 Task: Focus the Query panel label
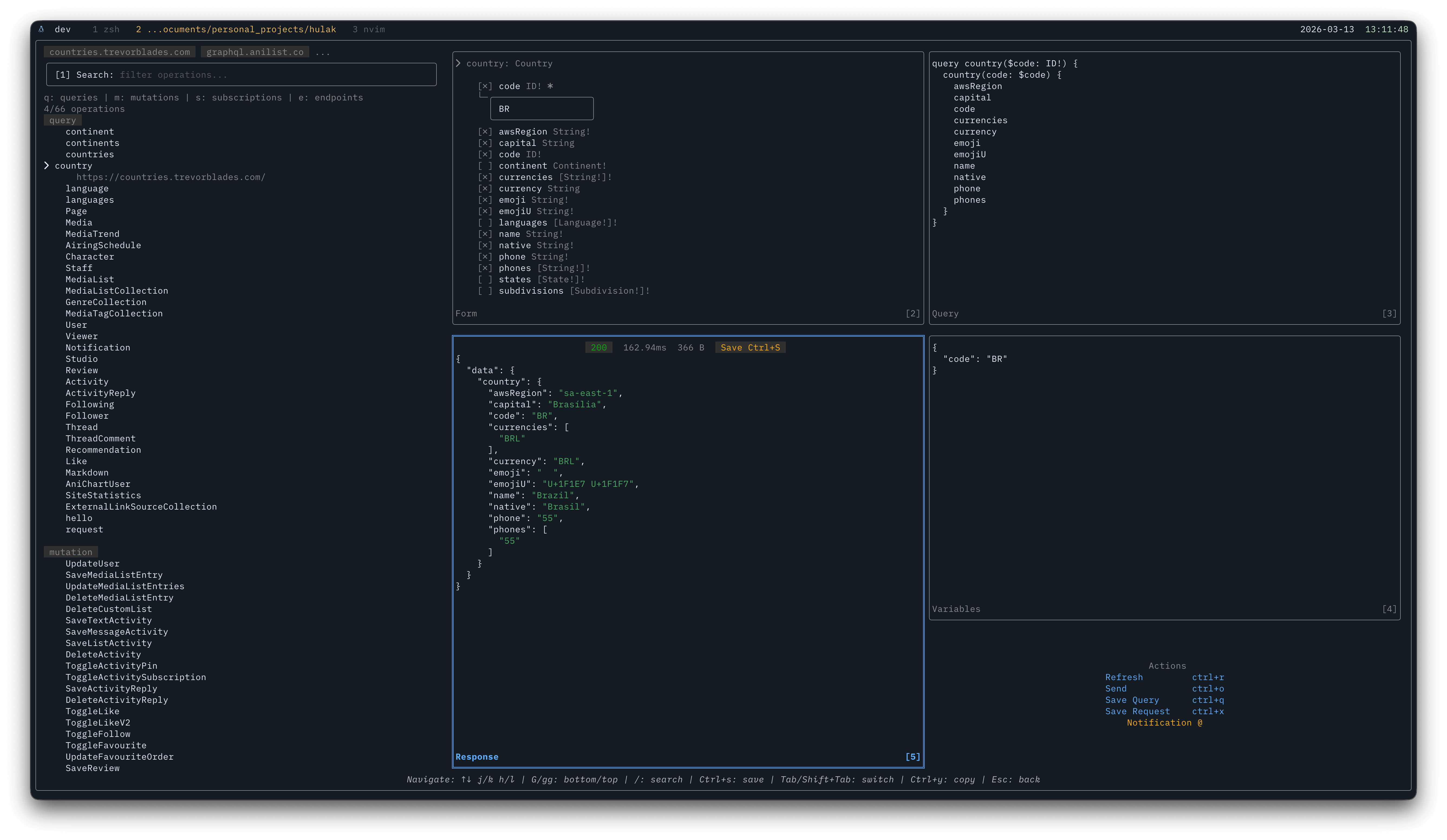(945, 314)
